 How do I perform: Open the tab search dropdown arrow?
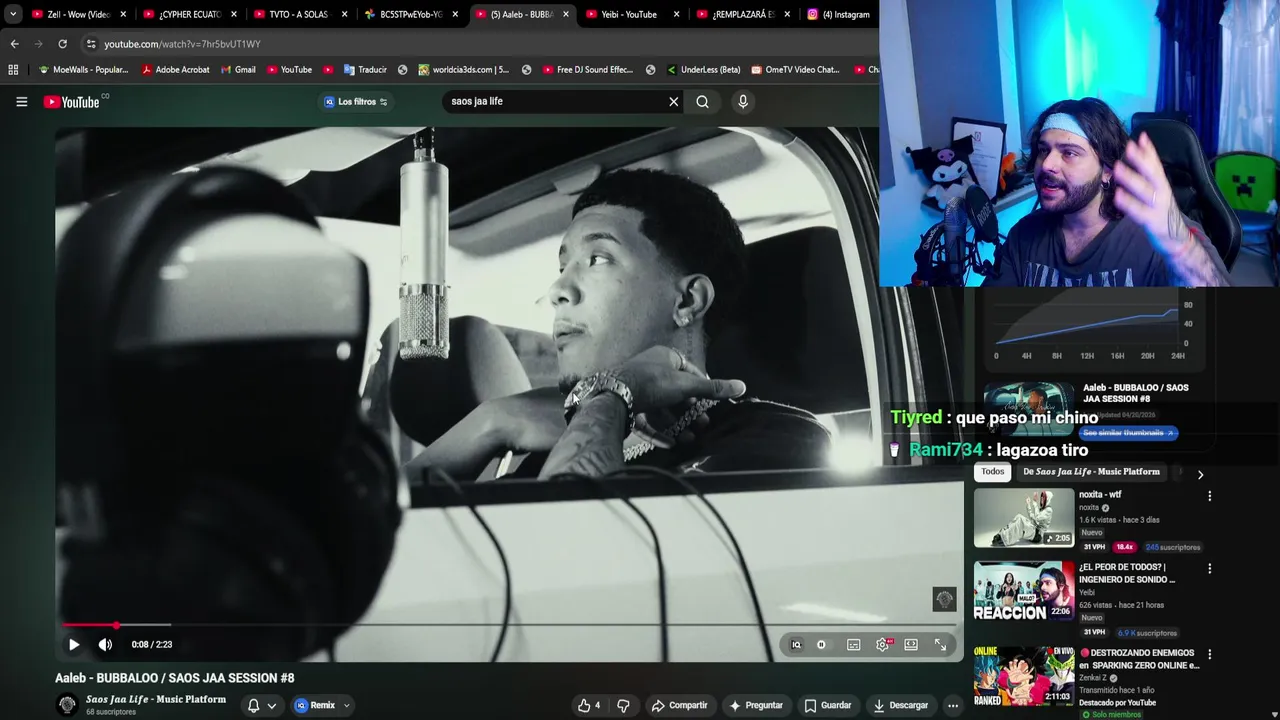(x=12, y=14)
